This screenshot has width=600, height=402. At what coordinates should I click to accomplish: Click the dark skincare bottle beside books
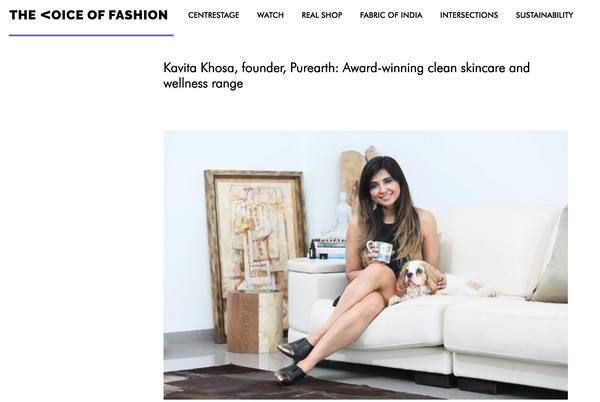pyautogui.click(x=312, y=250)
